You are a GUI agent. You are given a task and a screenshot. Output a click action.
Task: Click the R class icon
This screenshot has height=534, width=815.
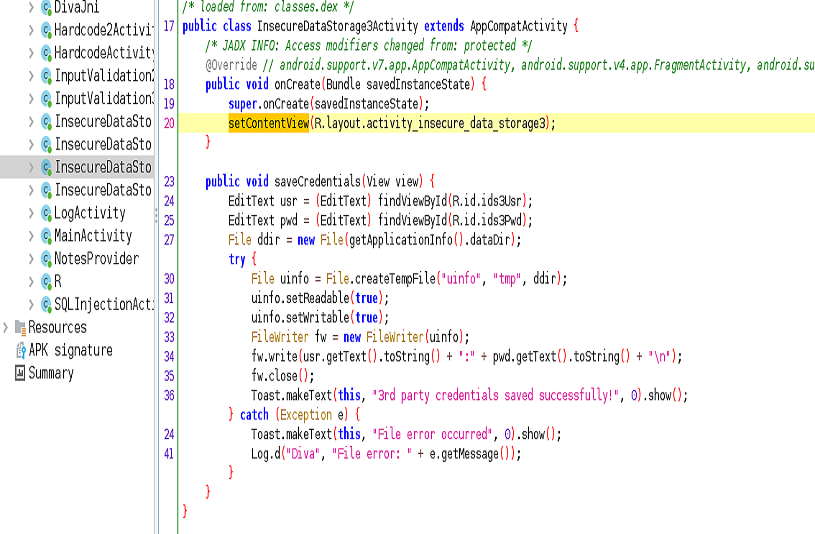point(46,282)
